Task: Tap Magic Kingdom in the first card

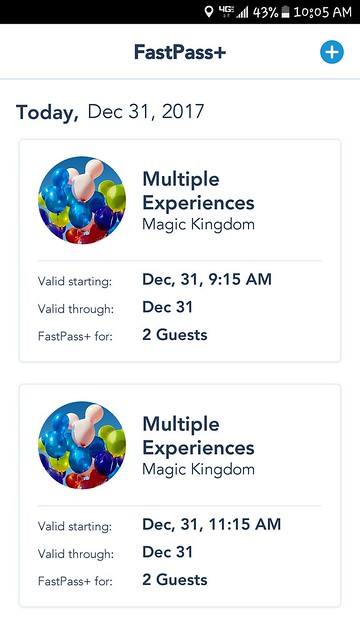Action: [198, 225]
